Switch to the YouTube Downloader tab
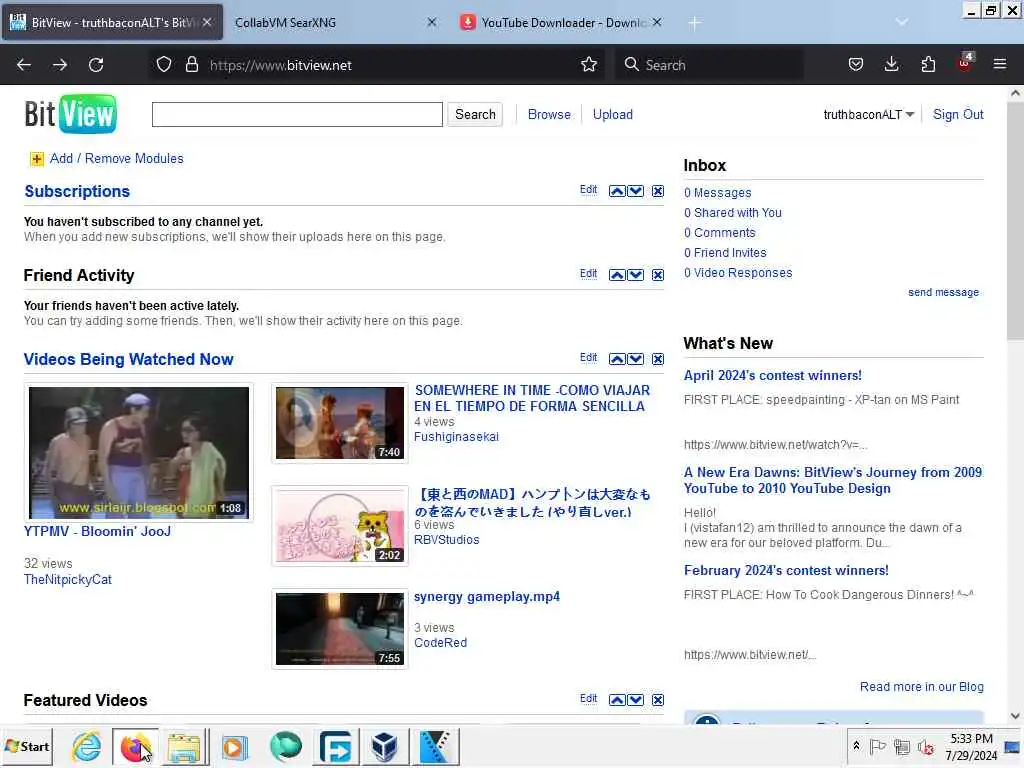 [563, 22]
